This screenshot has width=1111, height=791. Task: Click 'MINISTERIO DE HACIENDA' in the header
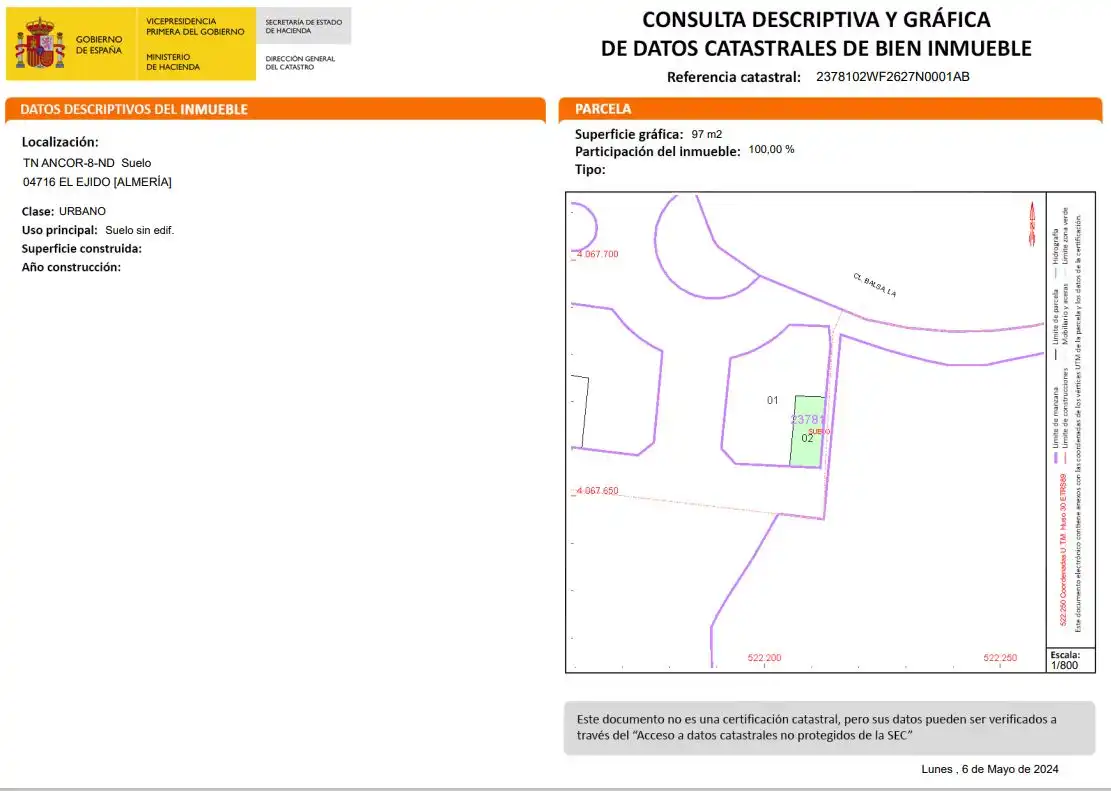click(173, 62)
